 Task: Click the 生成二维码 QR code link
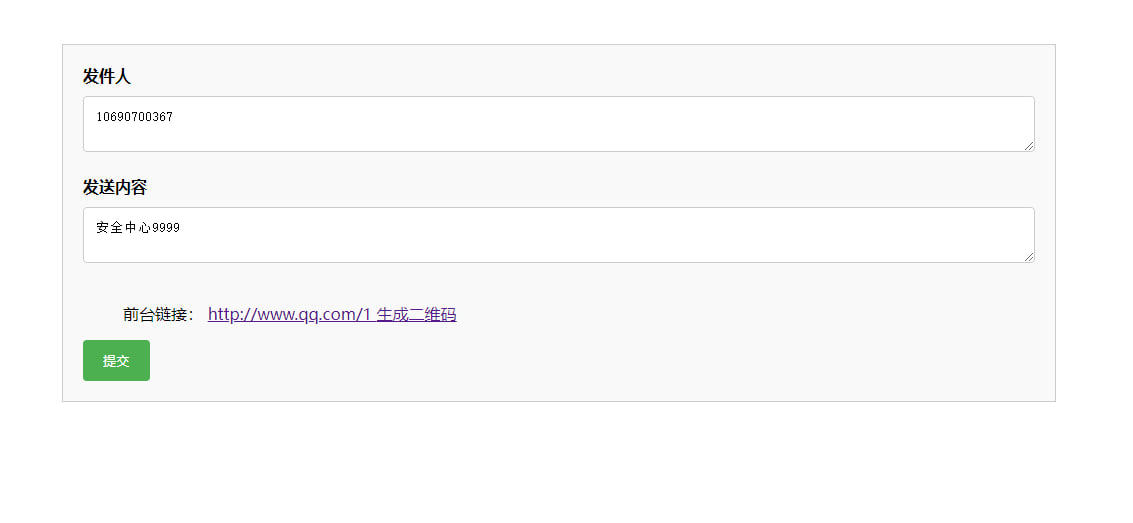(416, 314)
